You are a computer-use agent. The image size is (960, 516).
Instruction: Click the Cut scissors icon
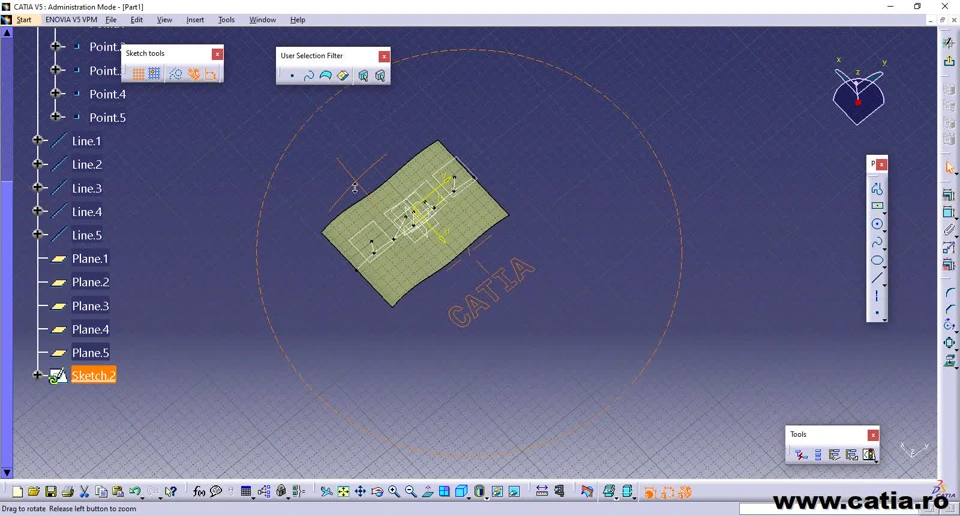[x=84, y=492]
